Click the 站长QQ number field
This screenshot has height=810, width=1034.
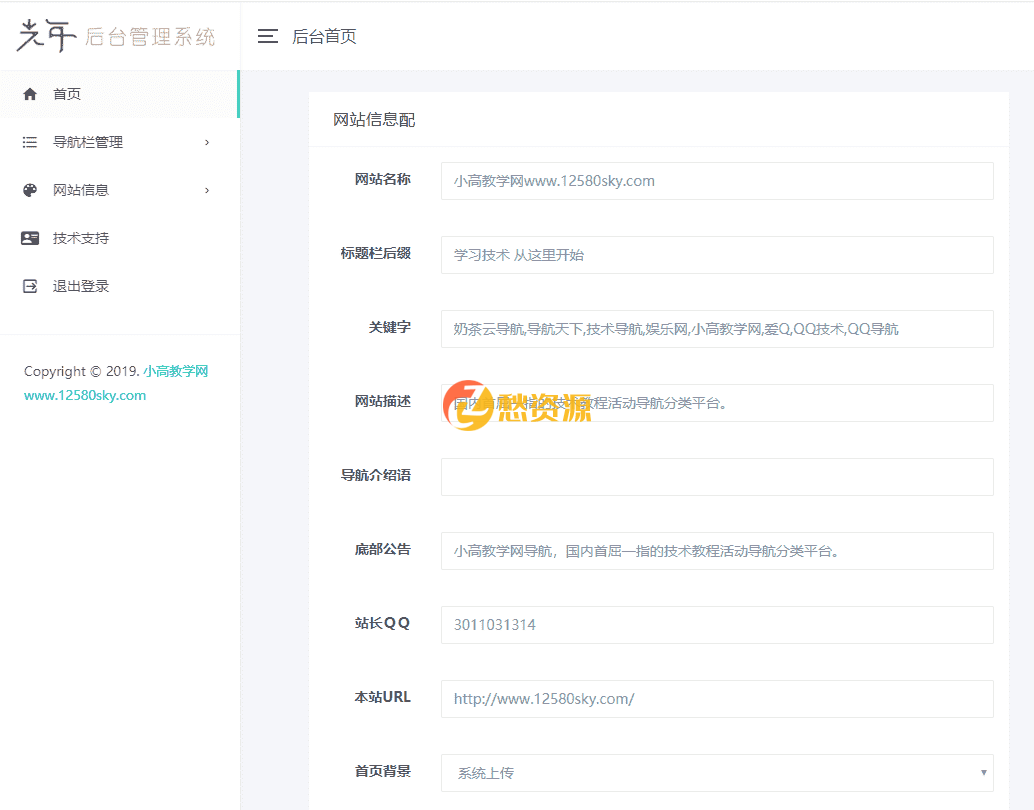[x=717, y=624]
